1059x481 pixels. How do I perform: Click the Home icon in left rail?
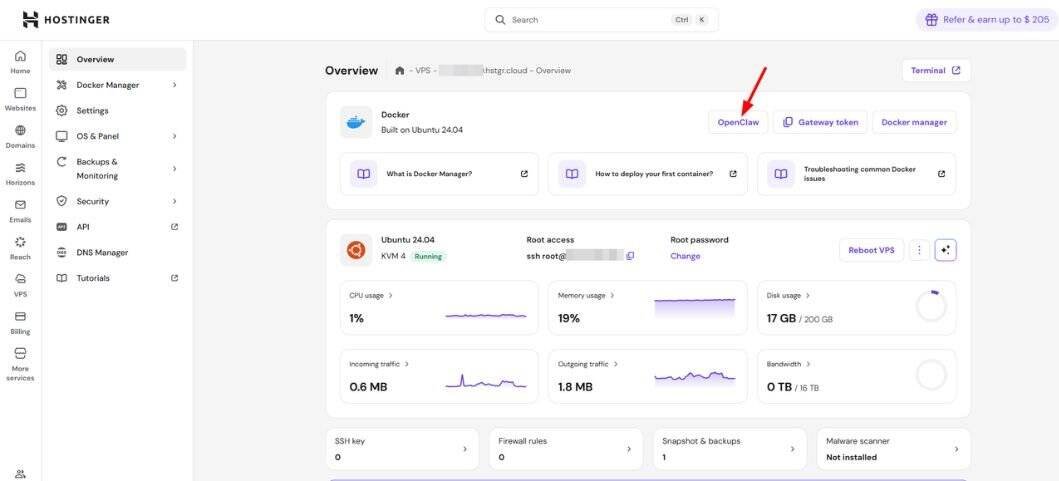(20, 57)
